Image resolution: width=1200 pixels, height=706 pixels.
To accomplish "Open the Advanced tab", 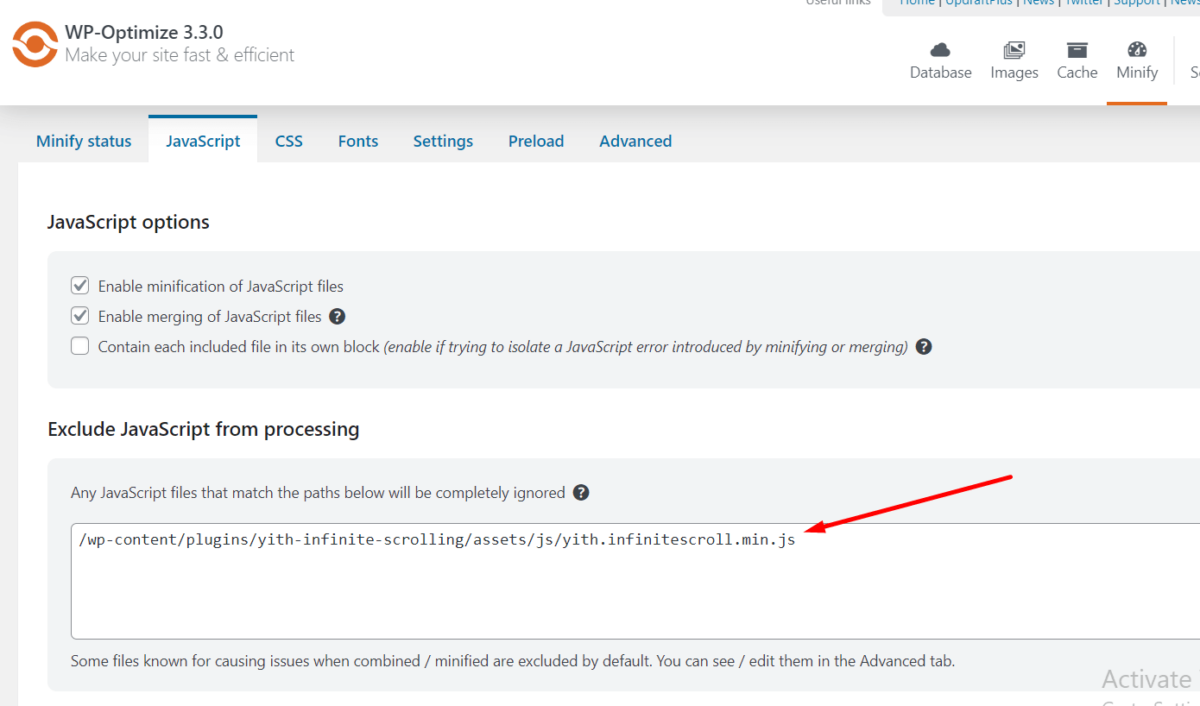I will [635, 140].
